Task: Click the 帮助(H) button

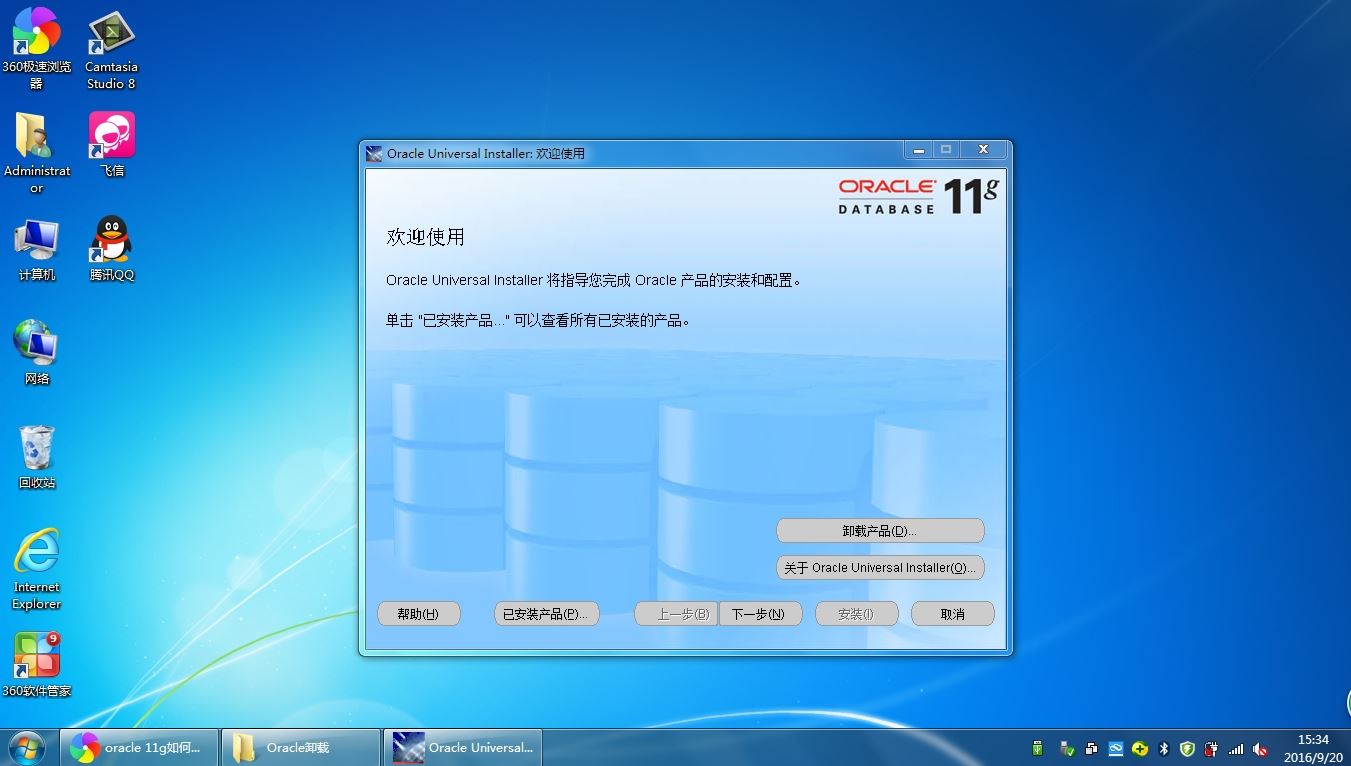Action: coord(418,614)
